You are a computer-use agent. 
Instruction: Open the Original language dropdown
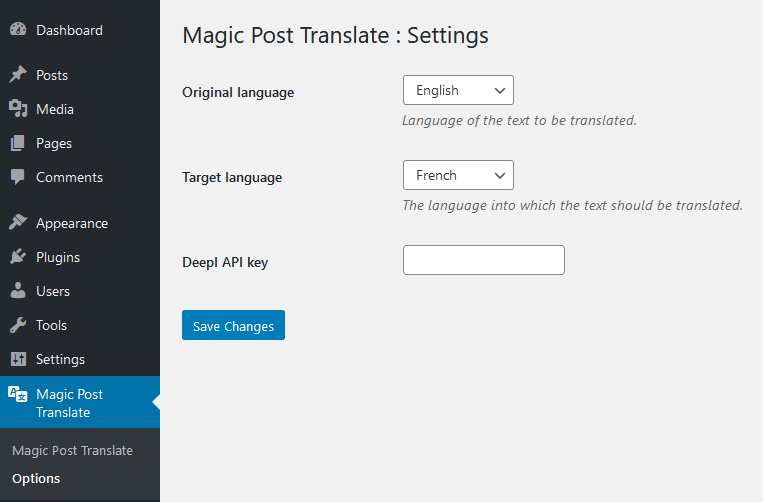(458, 90)
